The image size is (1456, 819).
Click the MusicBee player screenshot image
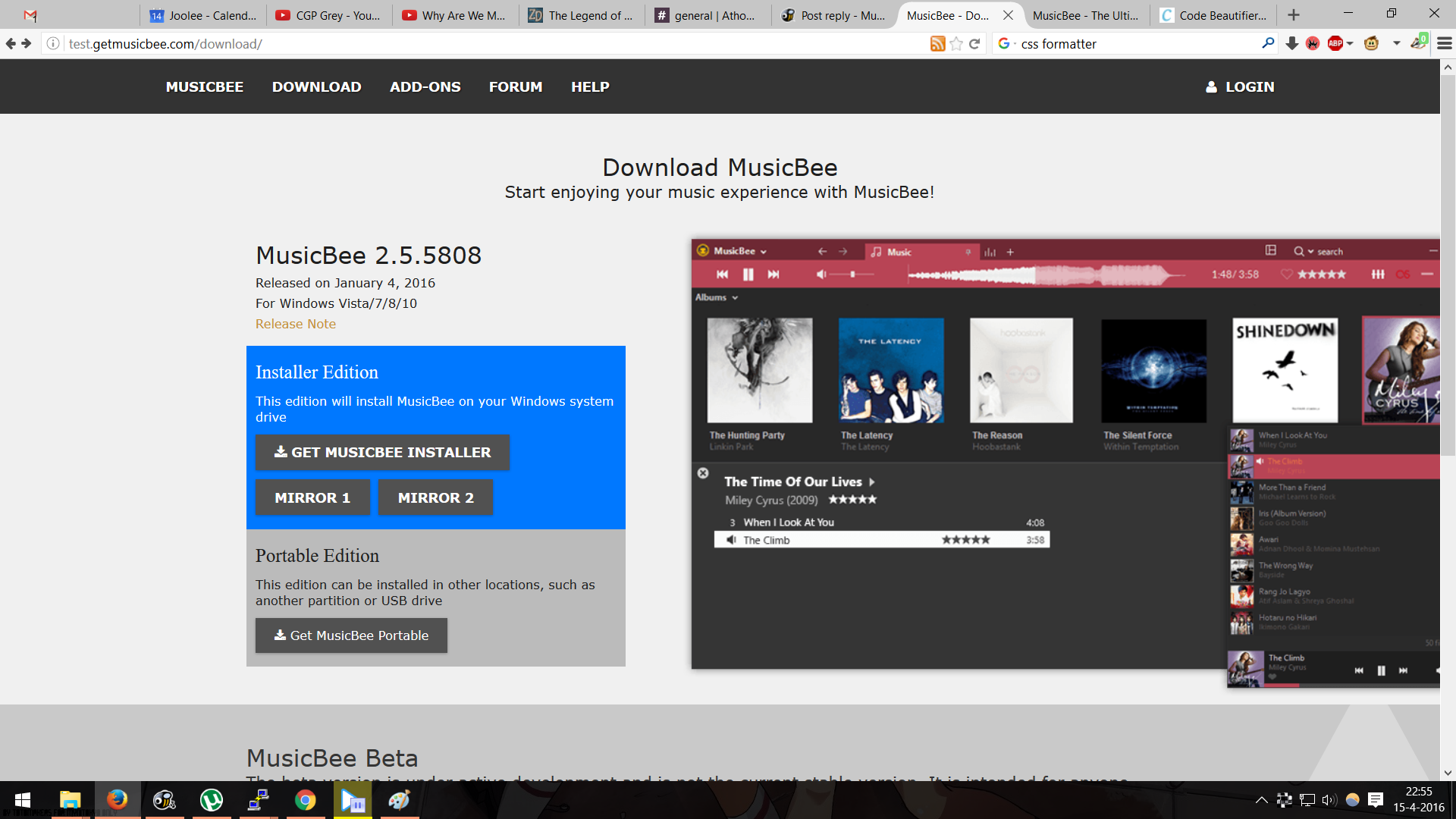point(1065,463)
